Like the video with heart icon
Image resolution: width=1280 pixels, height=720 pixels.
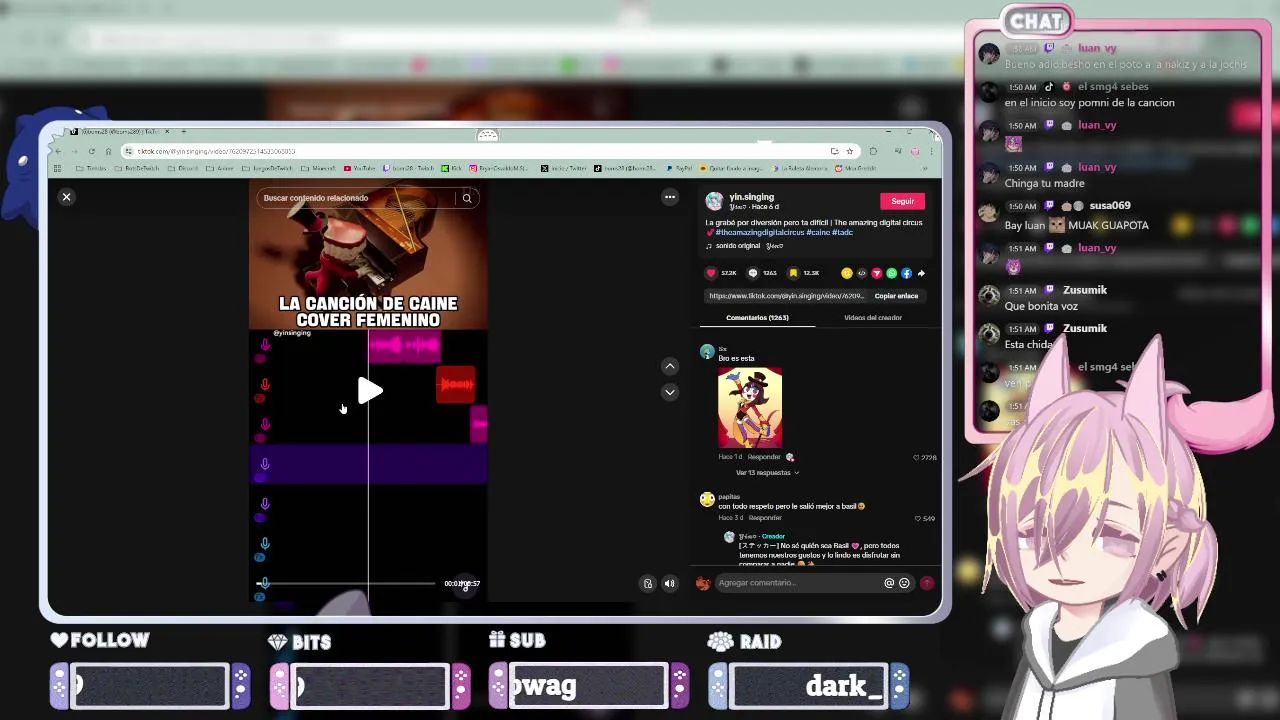click(712, 273)
